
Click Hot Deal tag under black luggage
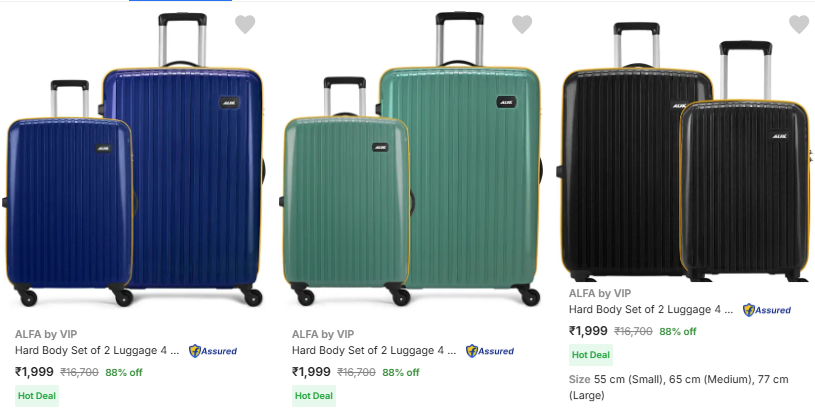coord(591,355)
